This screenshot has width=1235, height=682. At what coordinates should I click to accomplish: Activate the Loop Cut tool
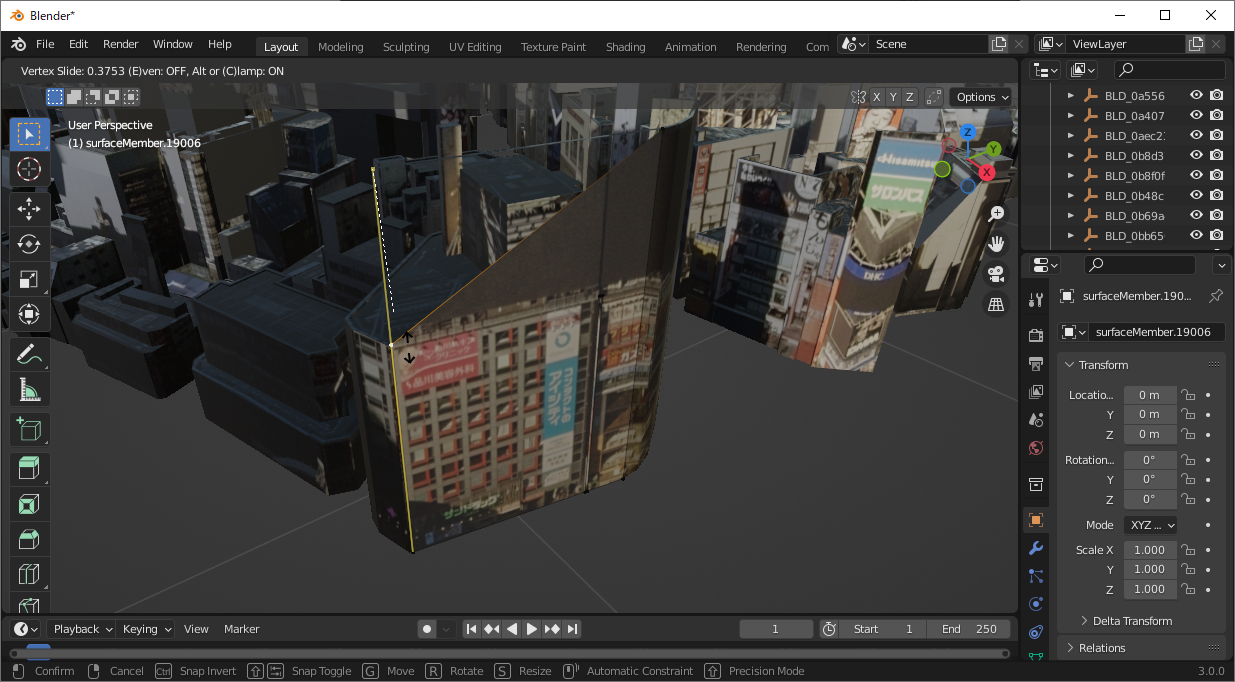pyautogui.click(x=29, y=575)
